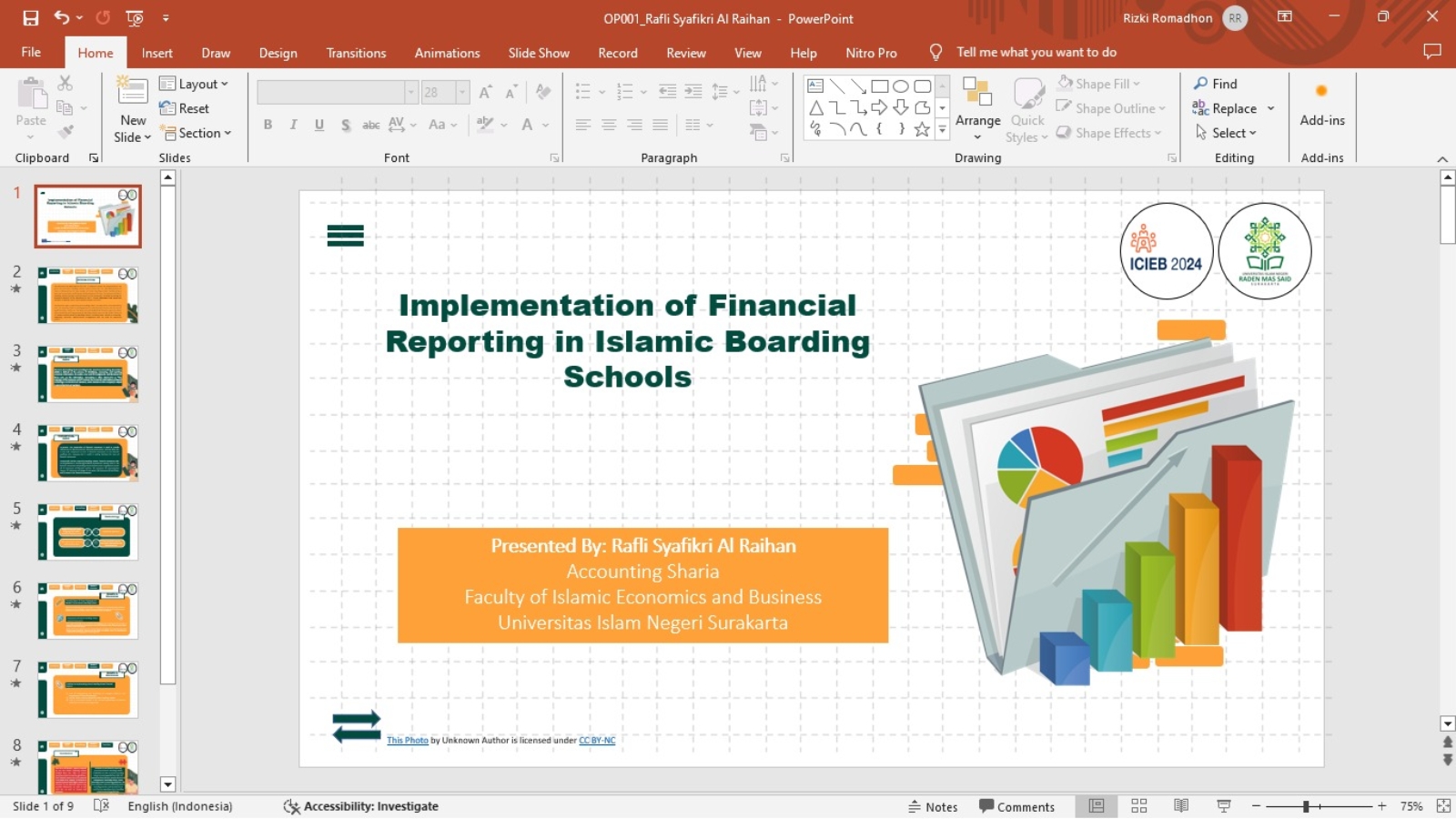The width and height of the screenshot is (1456, 819).
Task: Toggle the Comments pane
Action: point(1016,807)
